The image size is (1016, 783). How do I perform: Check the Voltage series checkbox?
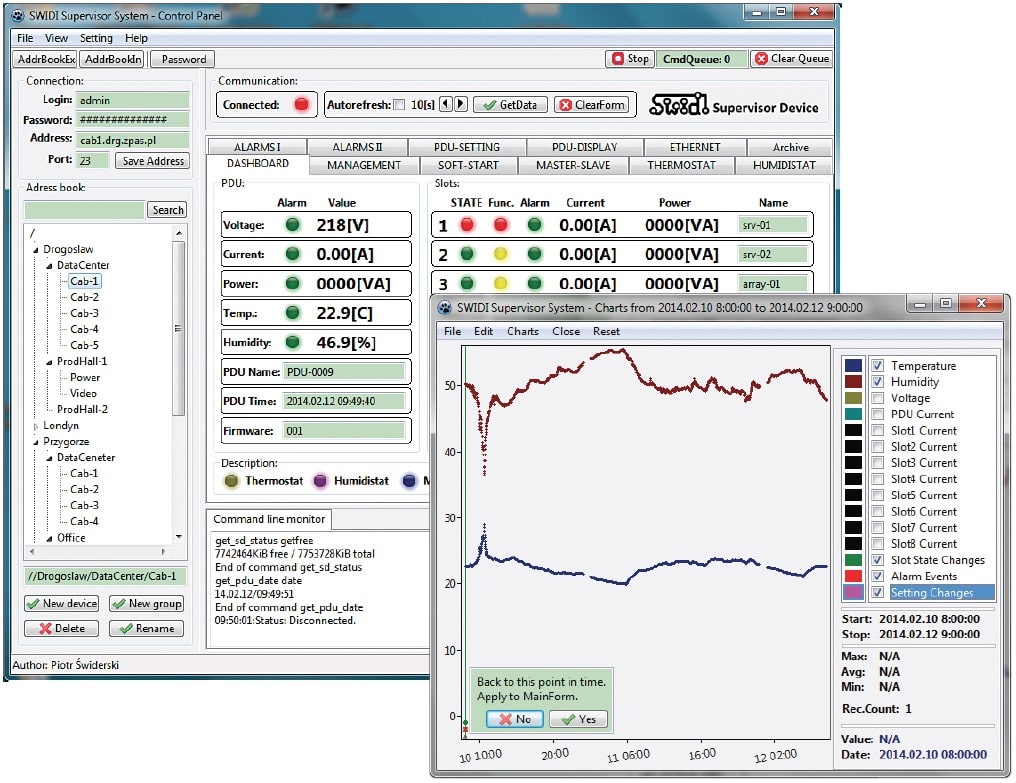click(878, 398)
